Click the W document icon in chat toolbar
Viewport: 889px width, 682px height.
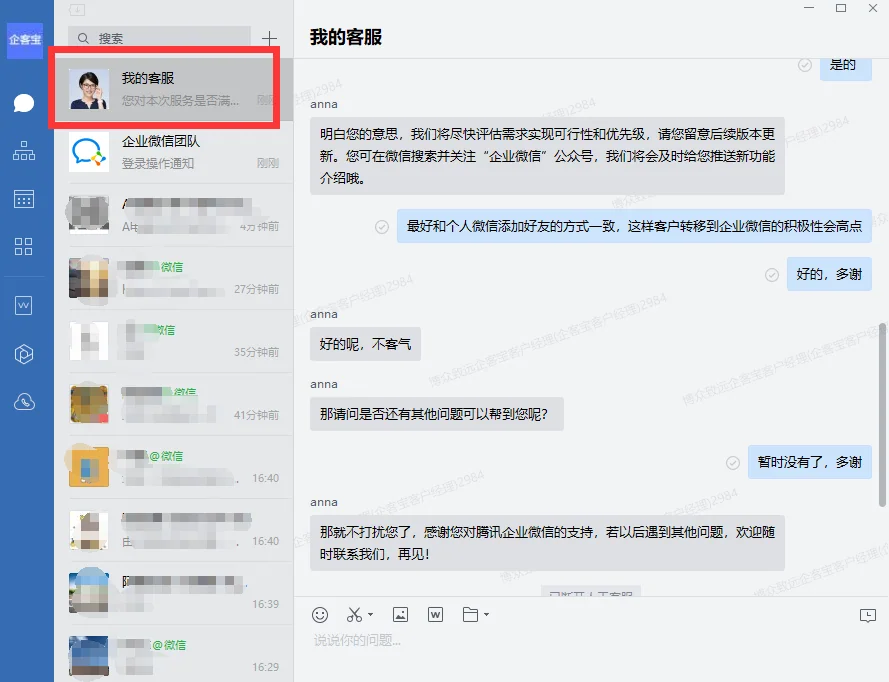[x=435, y=615]
